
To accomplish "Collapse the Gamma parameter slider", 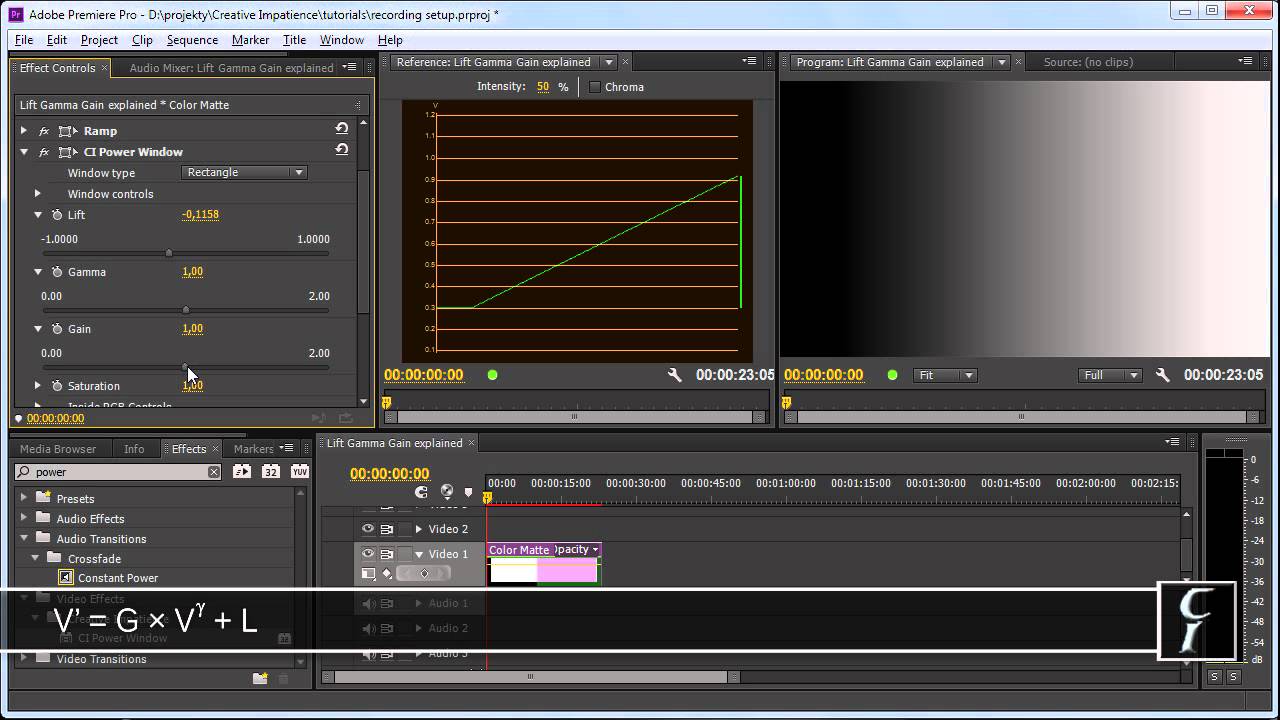I will (38, 272).
